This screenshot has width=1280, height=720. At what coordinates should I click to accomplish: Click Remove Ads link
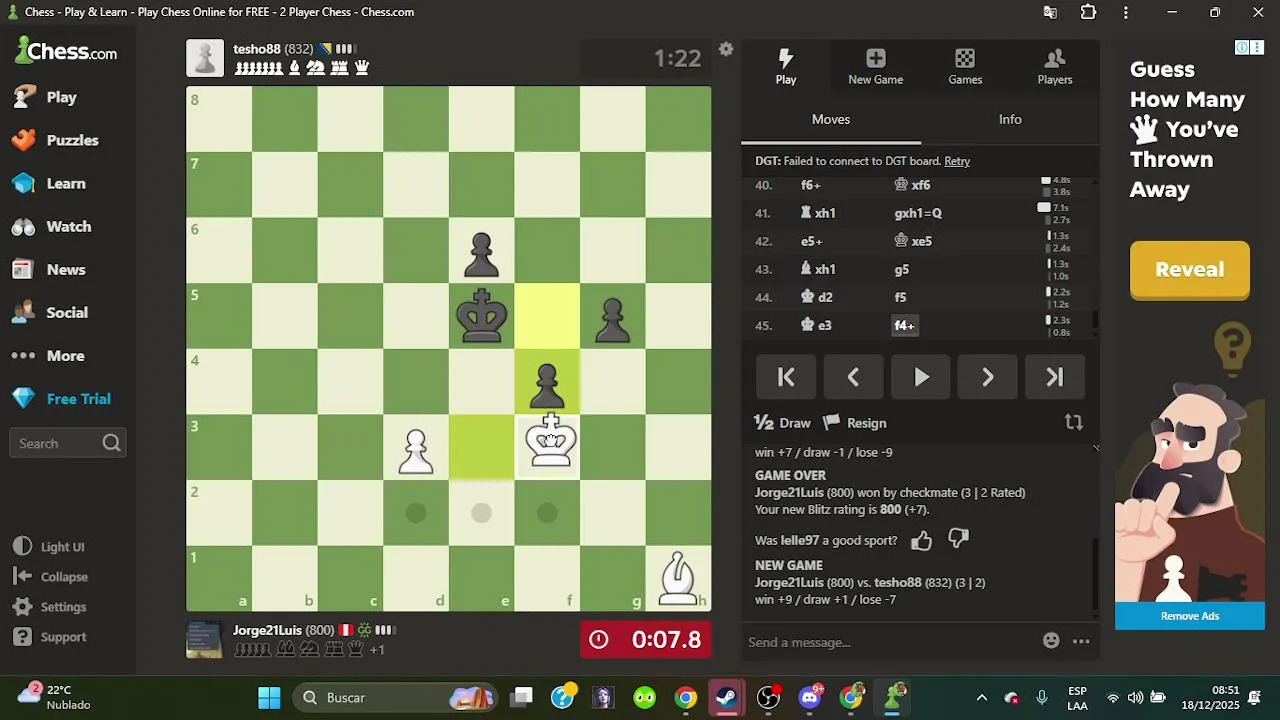point(1189,616)
